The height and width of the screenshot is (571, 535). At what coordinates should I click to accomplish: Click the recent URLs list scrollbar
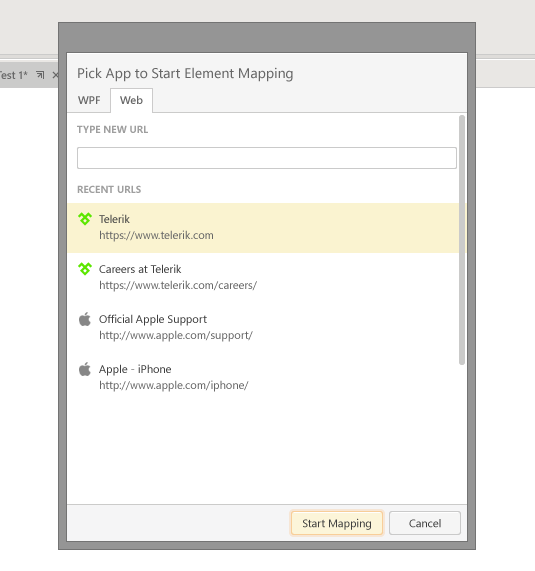(462, 240)
